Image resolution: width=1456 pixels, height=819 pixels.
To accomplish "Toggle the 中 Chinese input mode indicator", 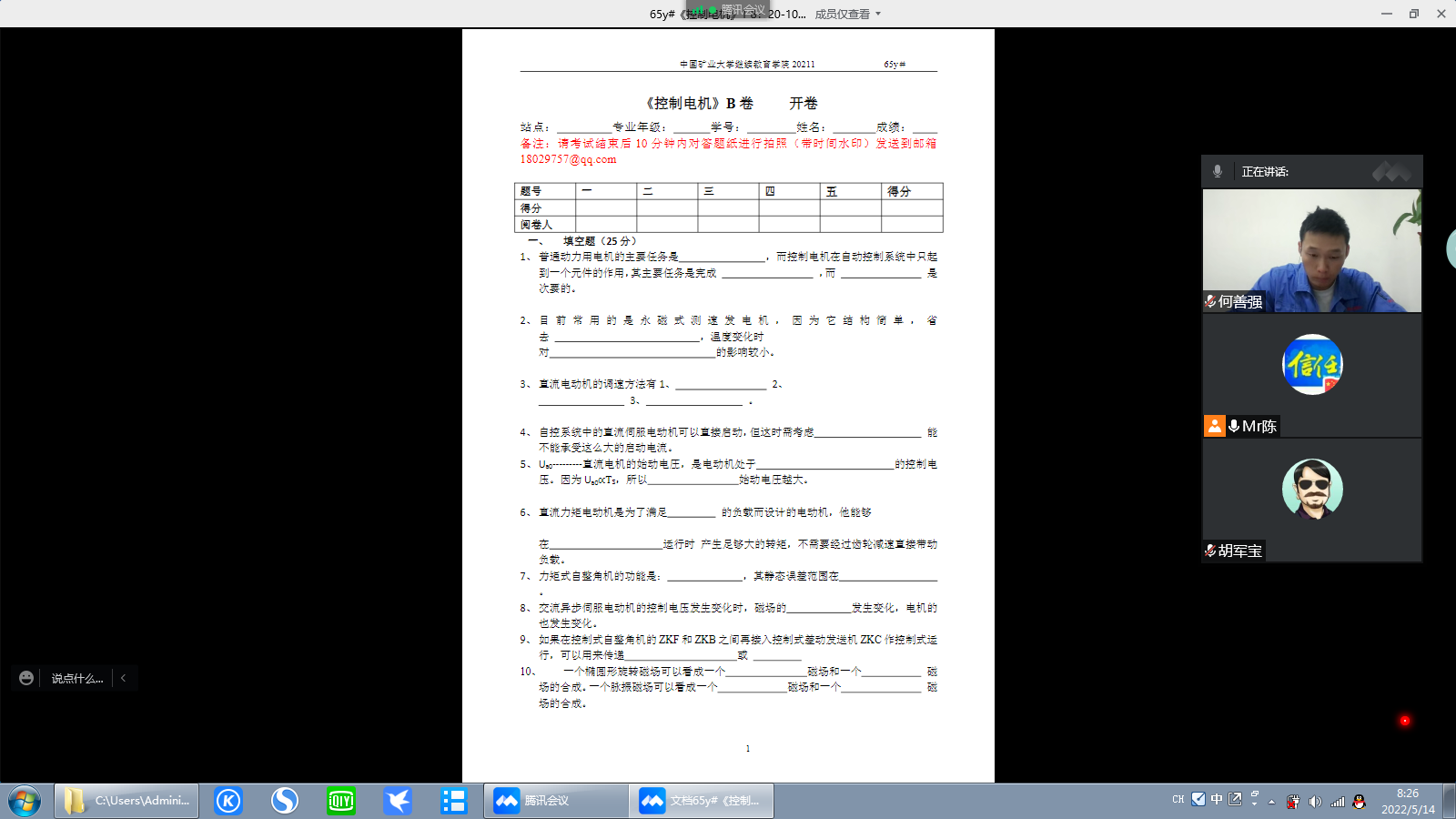I will pyautogui.click(x=1217, y=799).
